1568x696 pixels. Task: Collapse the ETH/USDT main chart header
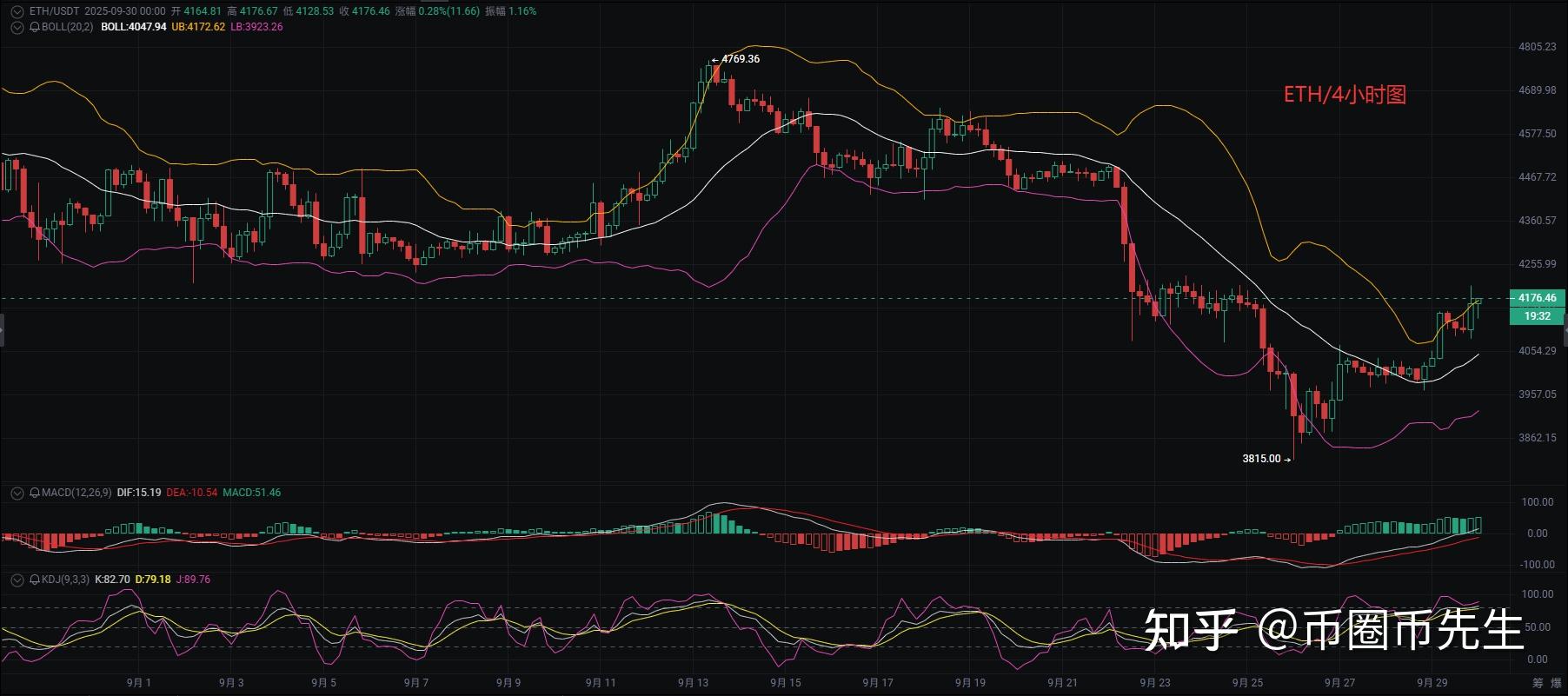click(x=17, y=11)
